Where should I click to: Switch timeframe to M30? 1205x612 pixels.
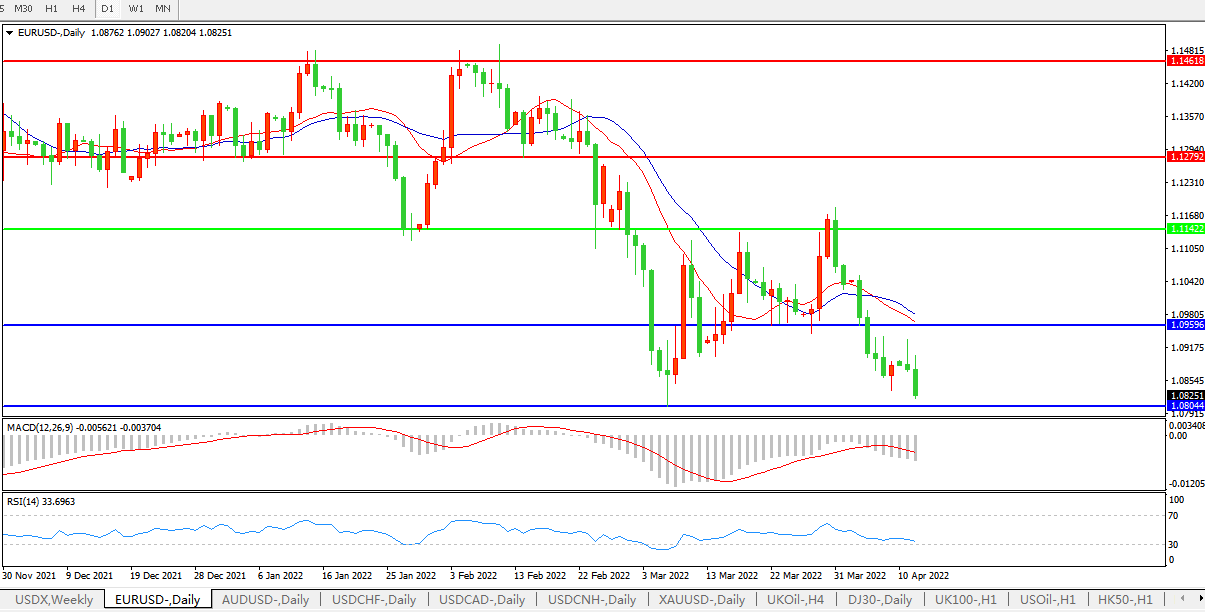(x=23, y=9)
